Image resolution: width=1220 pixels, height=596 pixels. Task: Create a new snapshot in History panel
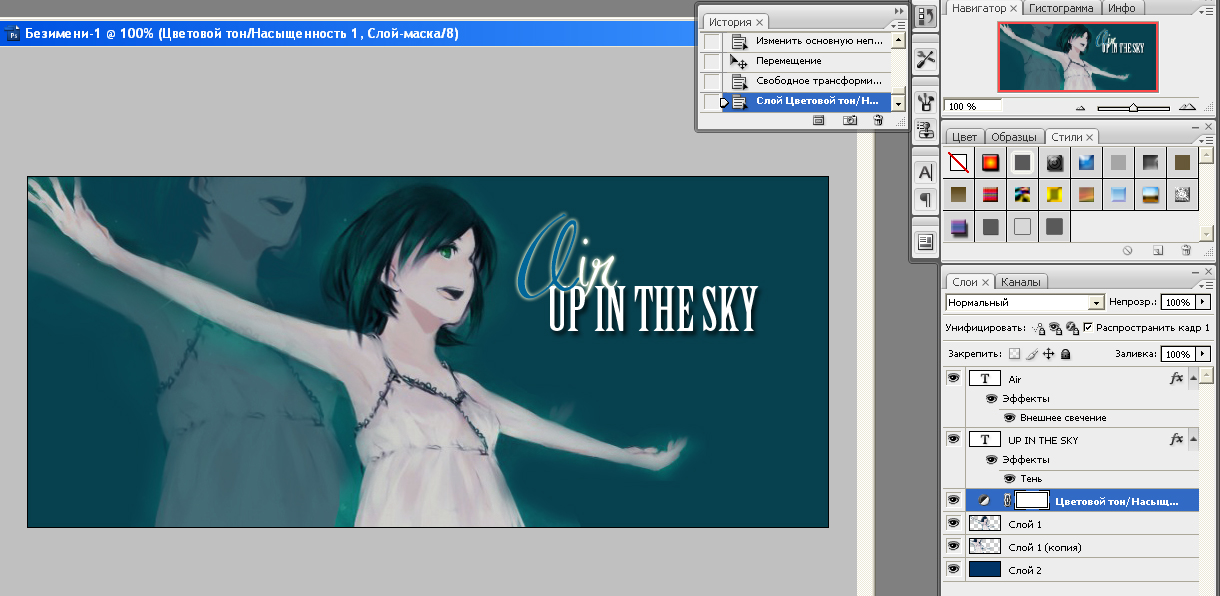click(x=849, y=120)
